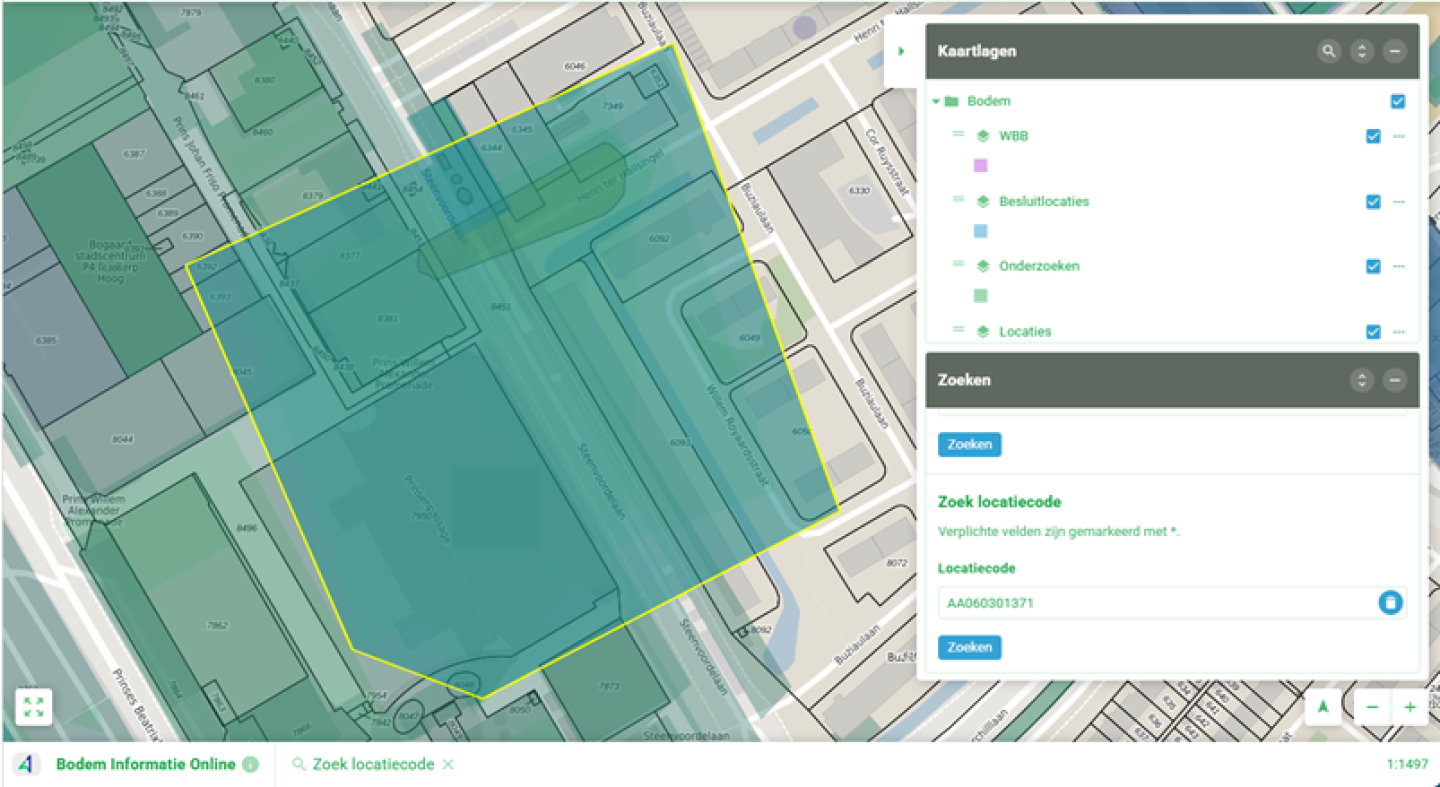The width and height of the screenshot is (1440, 787).
Task: Toggle the Besluitlocaties layer visibility checkbox
Action: [x=1373, y=201]
